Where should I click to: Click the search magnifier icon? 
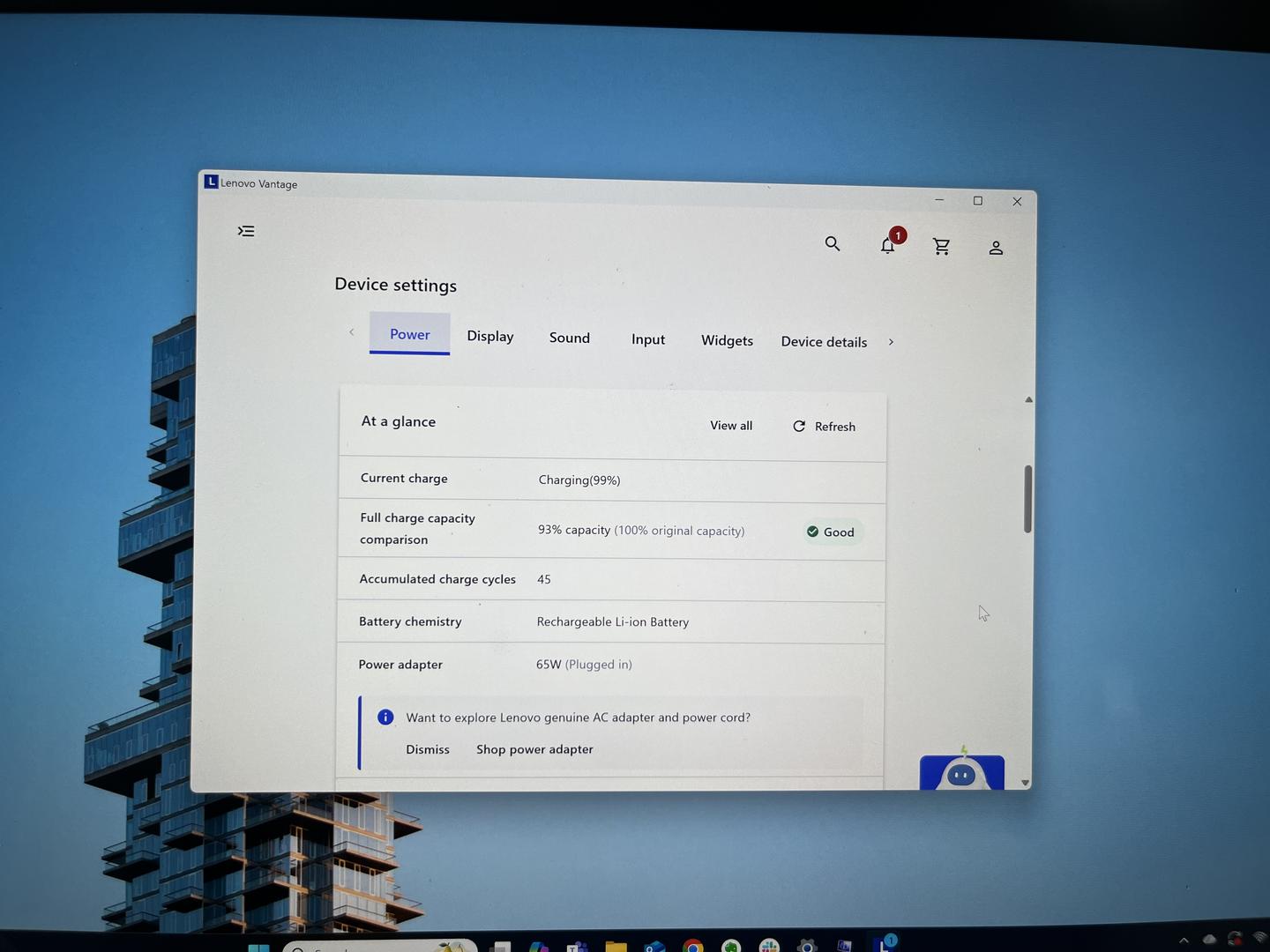tap(832, 243)
